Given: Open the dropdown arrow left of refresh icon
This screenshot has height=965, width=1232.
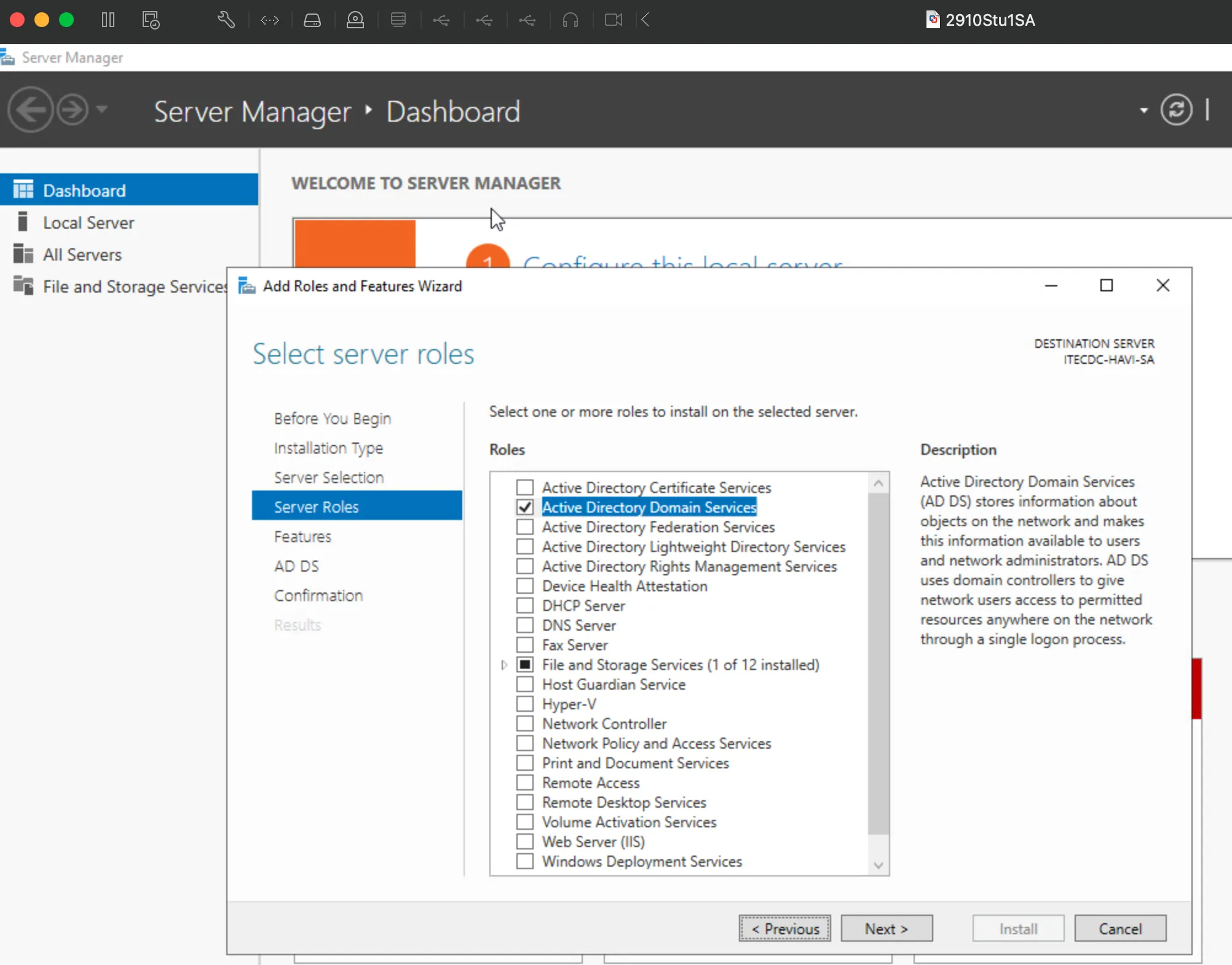Looking at the screenshot, I should pos(1143,111).
